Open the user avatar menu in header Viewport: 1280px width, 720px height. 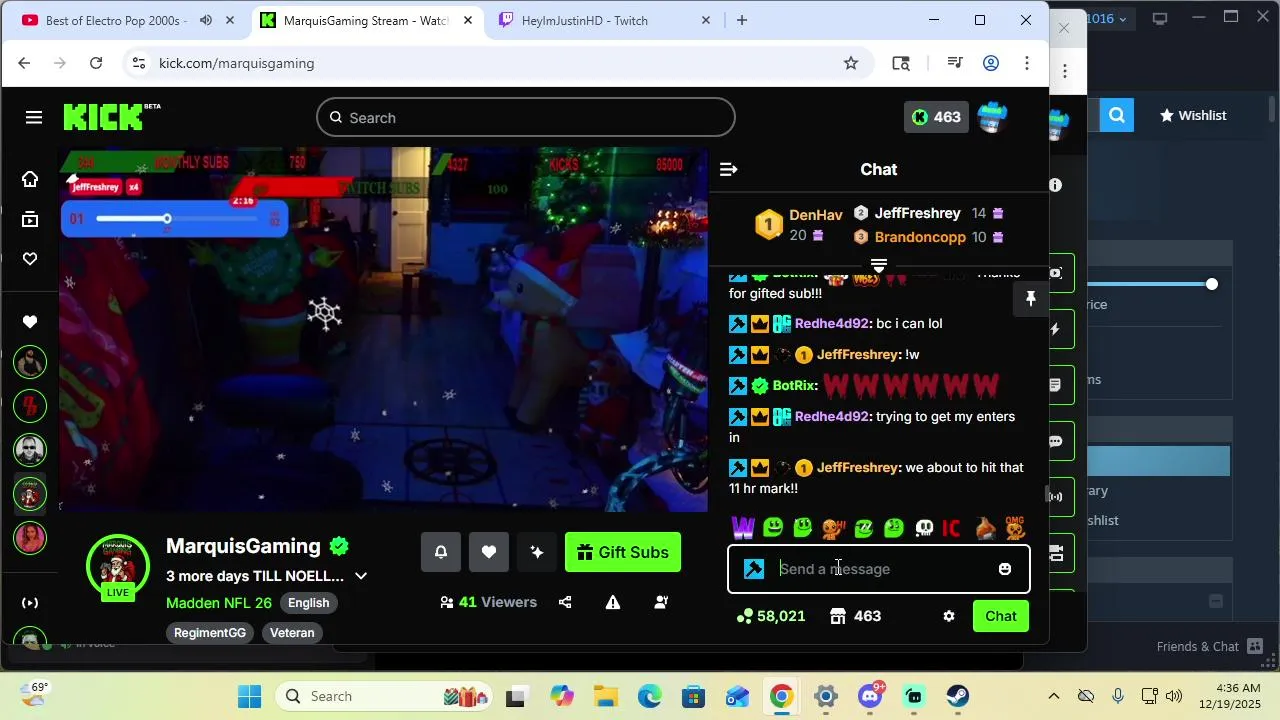(992, 117)
